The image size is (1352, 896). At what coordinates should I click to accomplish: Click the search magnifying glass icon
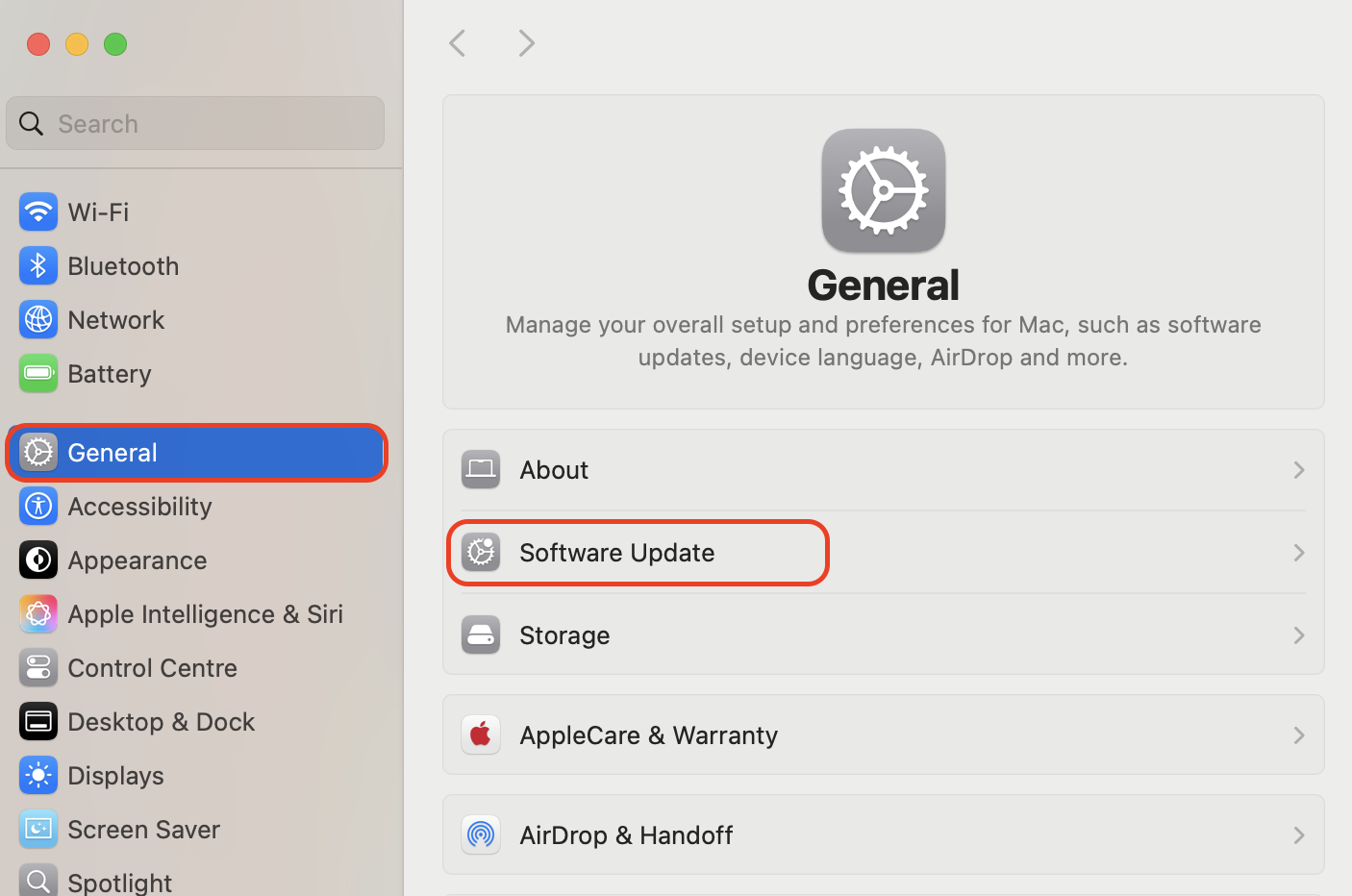tap(31, 123)
